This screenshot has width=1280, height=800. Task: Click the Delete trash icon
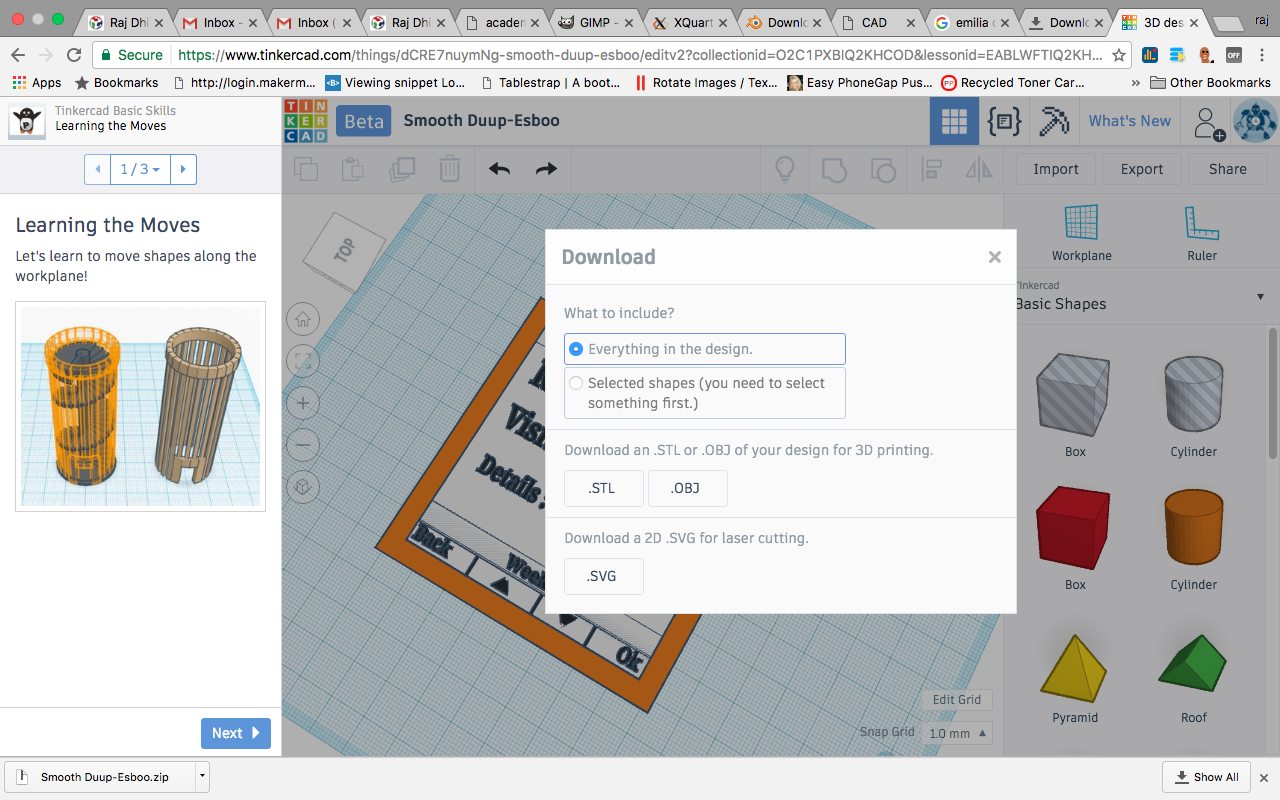[450, 169]
